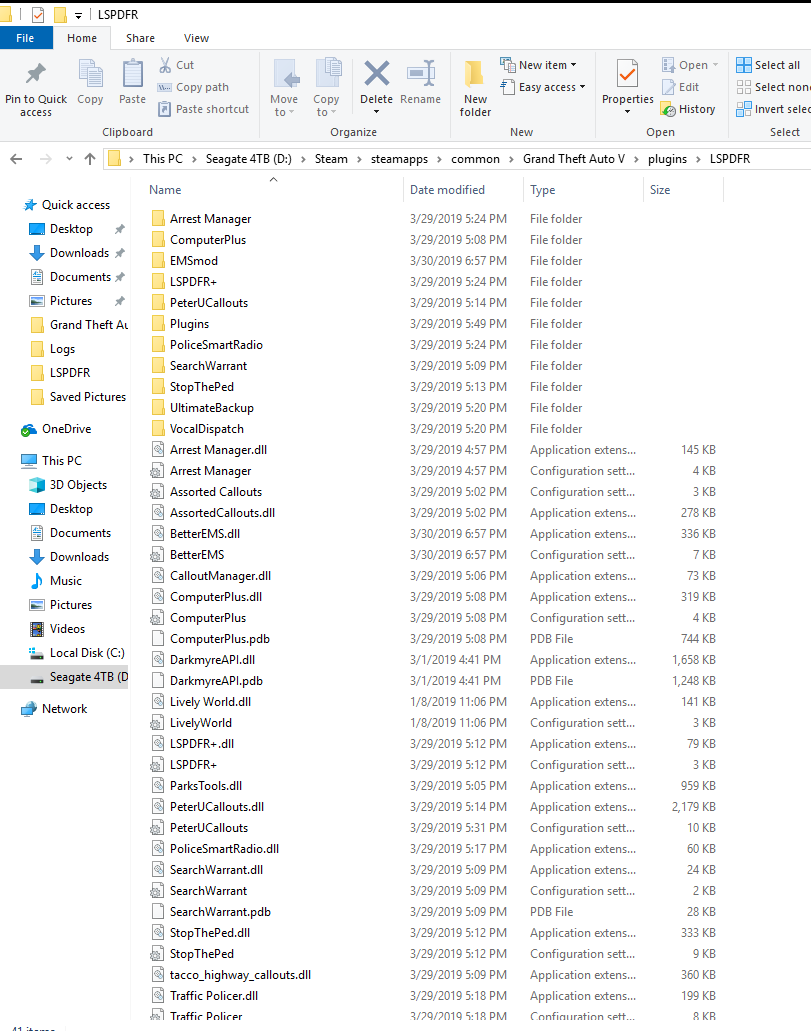
Task: Click Paste shortcut command
Action: pos(204,109)
